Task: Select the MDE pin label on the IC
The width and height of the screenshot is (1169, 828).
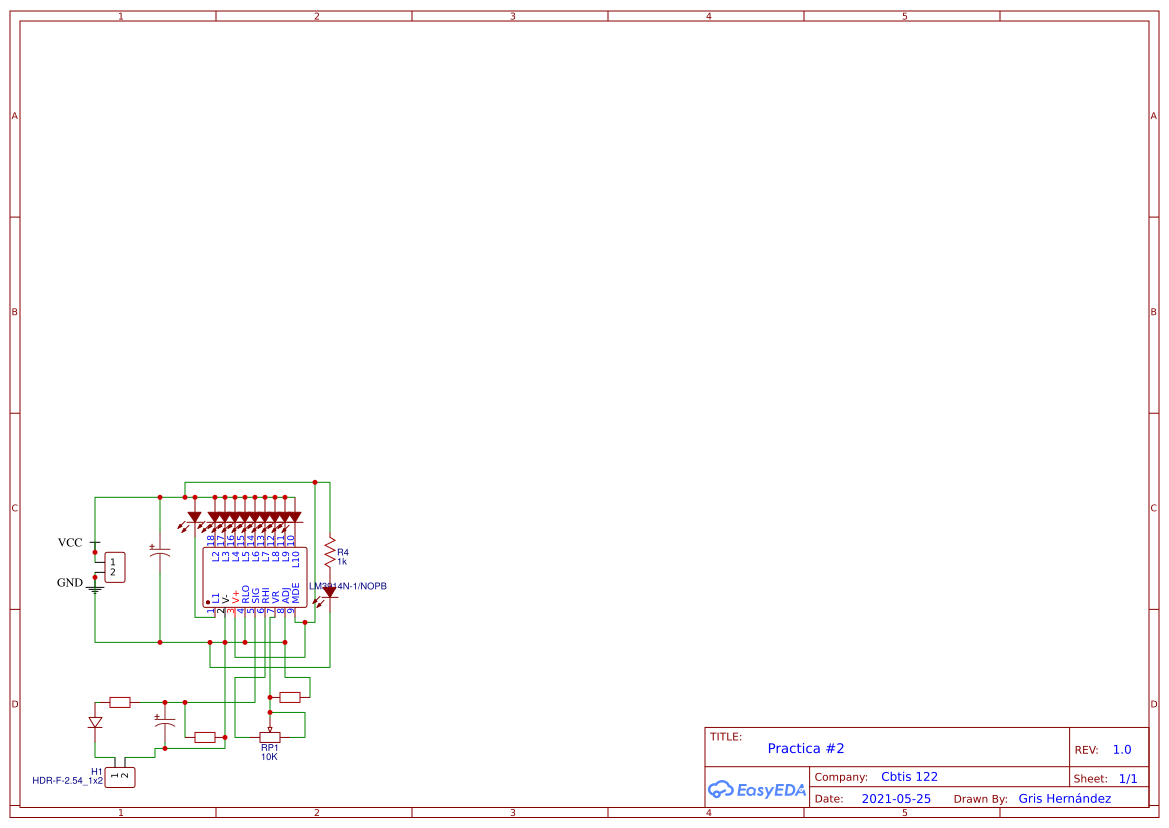Action: click(x=295, y=592)
